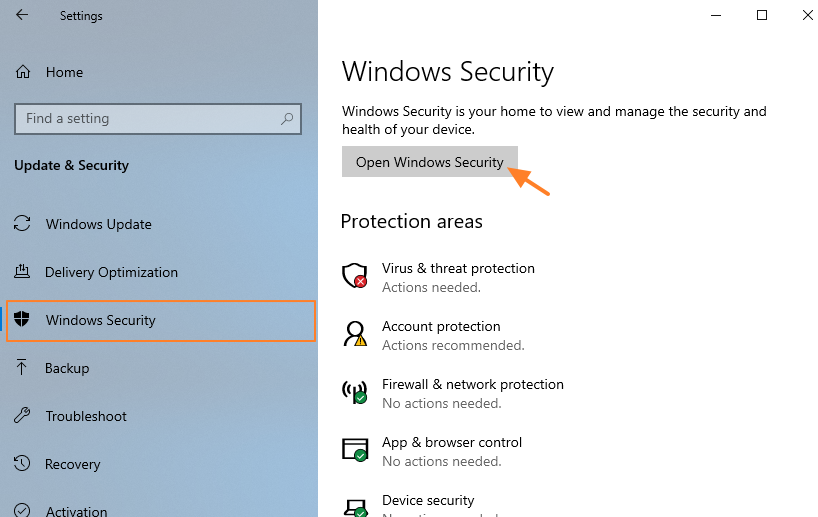Click the search magnifier icon
The height and width of the screenshot is (517, 818).
[287, 119]
